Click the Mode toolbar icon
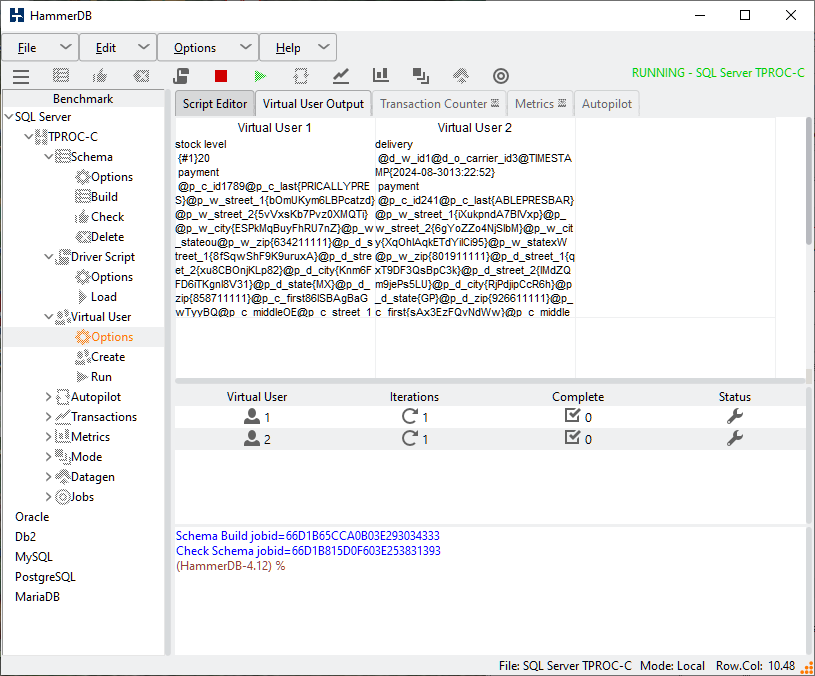This screenshot has width=815, height=676. pyautogui.click(x=420, y=76)
